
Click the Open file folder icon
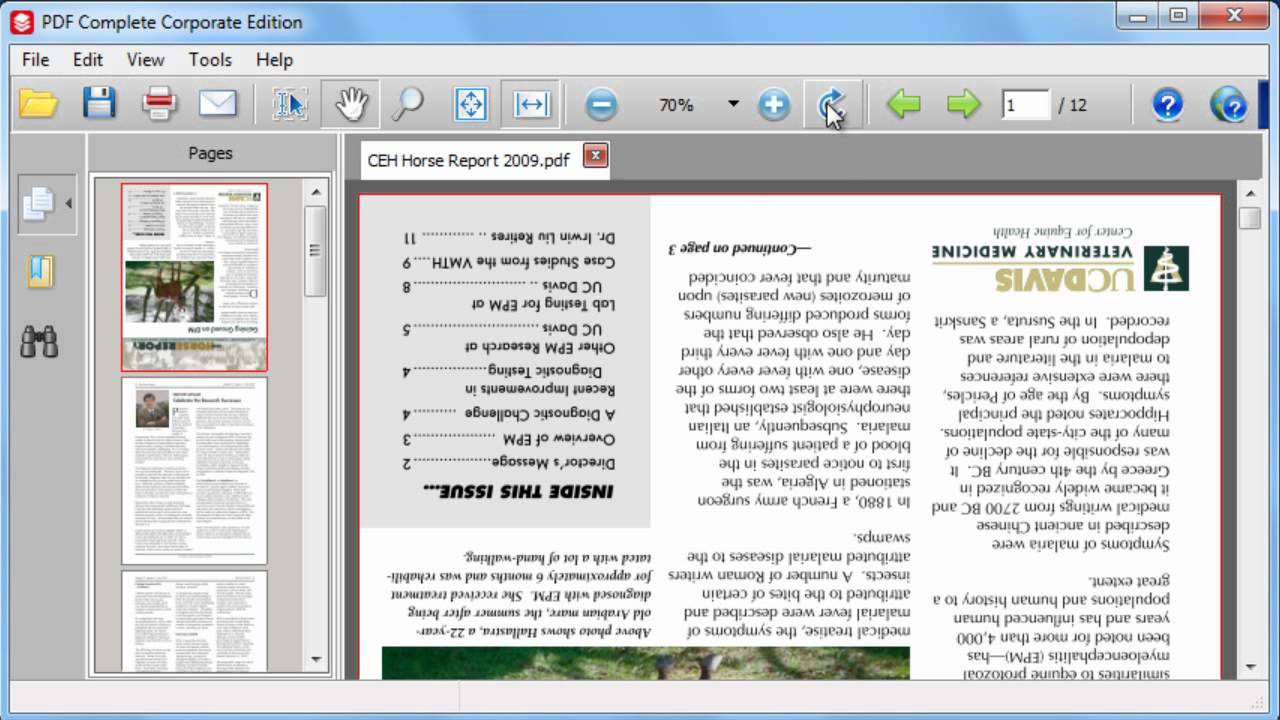[x=38, y=104]
